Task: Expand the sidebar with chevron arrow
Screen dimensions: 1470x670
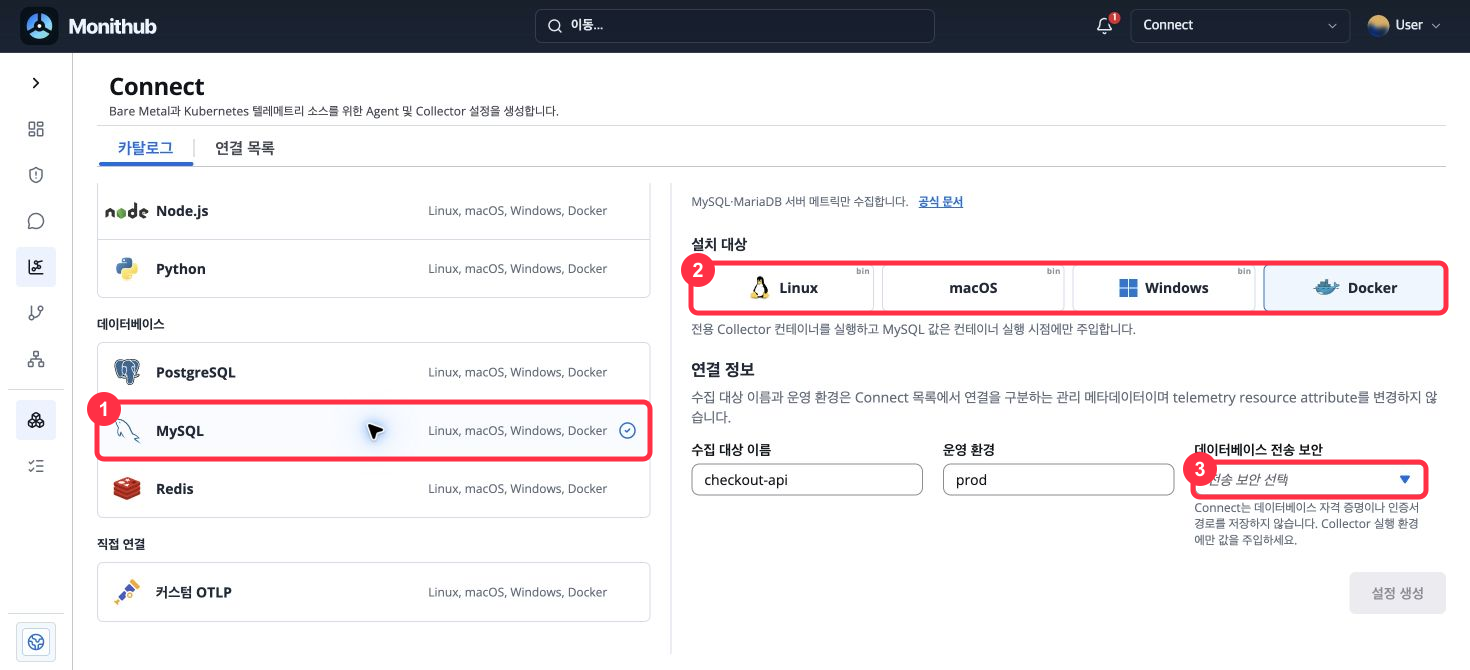Action: [36, 83]
